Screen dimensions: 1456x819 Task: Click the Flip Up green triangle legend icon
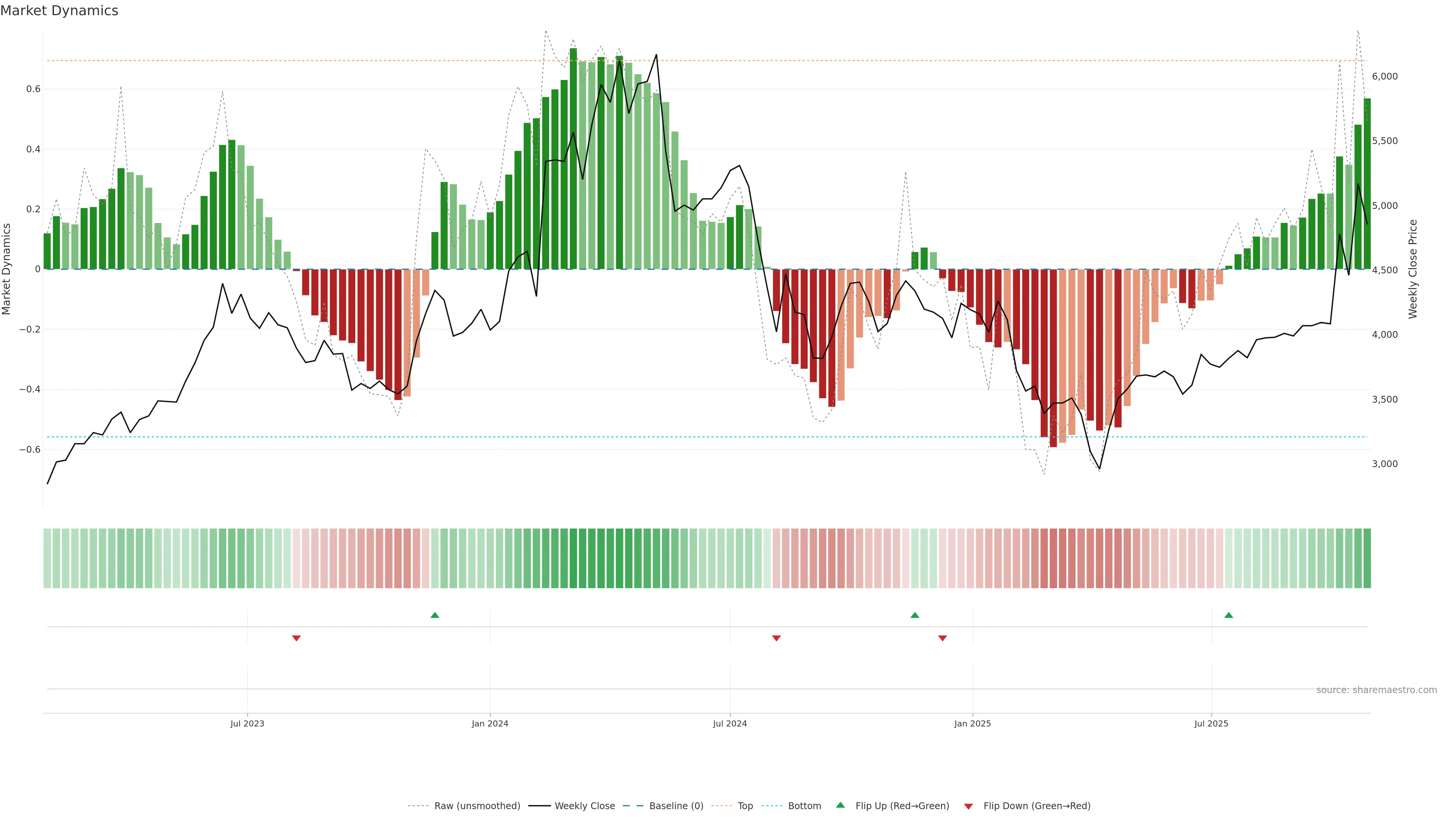click(841, 805)
